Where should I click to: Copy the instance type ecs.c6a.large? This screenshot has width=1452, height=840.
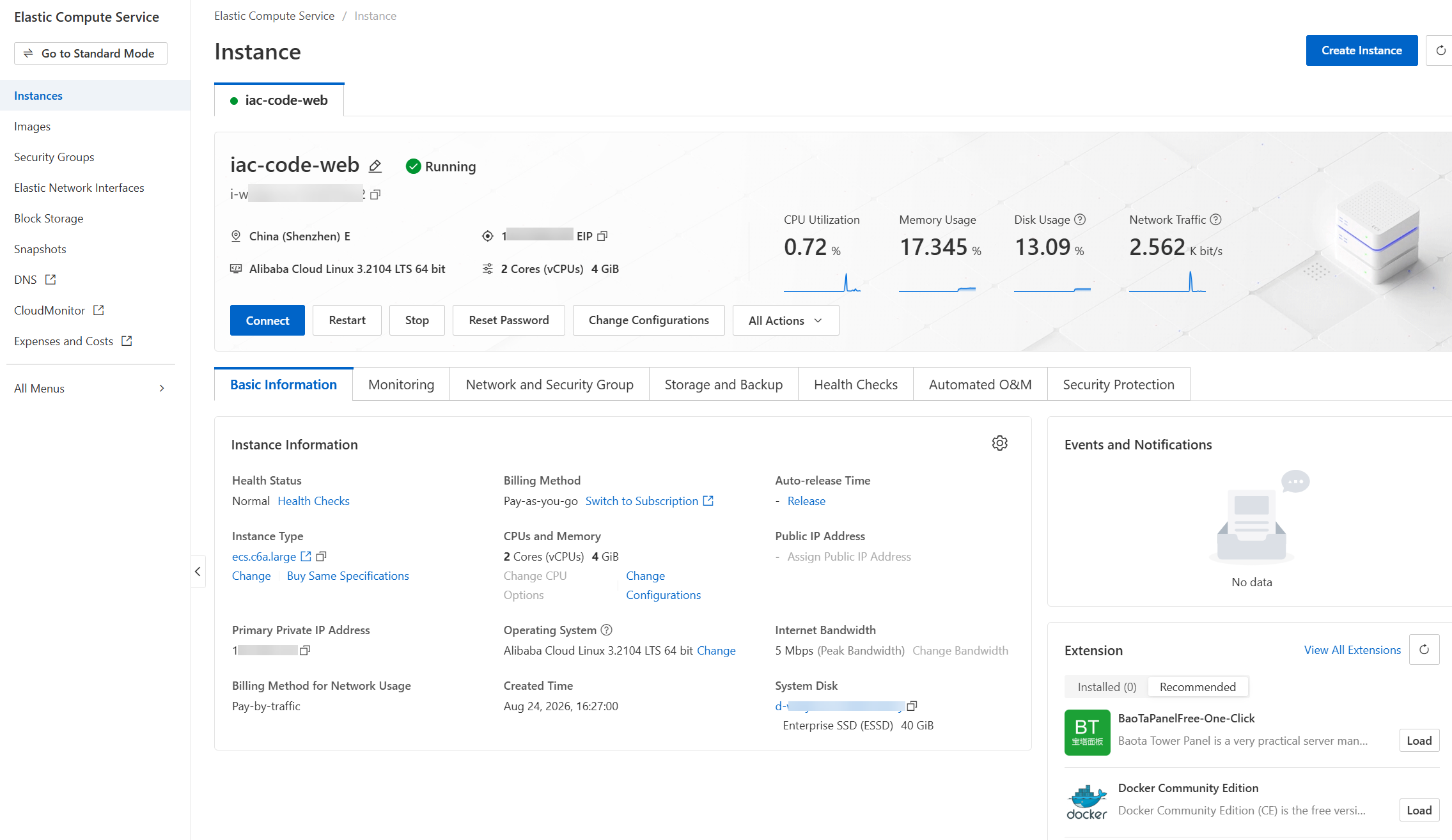point(322,557)
